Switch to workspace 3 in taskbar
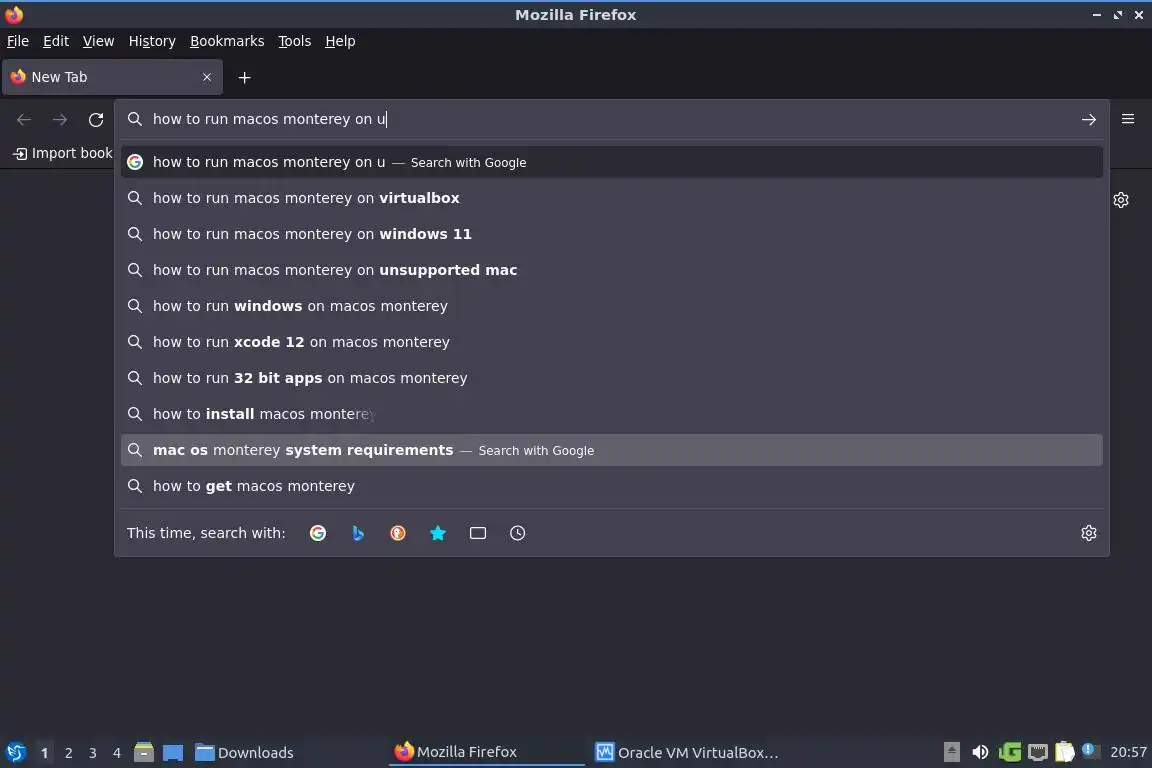The image size is (1152, 768). 93,753
